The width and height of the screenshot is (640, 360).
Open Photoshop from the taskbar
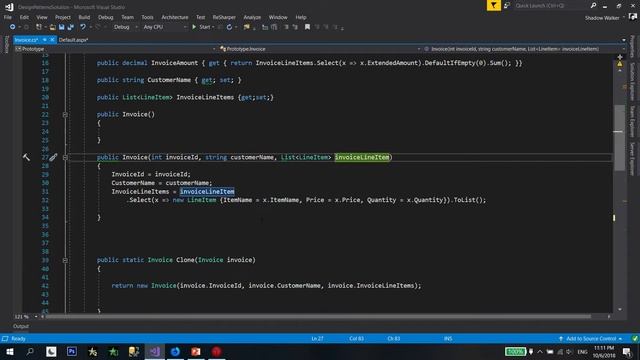(x=72, y=351)
